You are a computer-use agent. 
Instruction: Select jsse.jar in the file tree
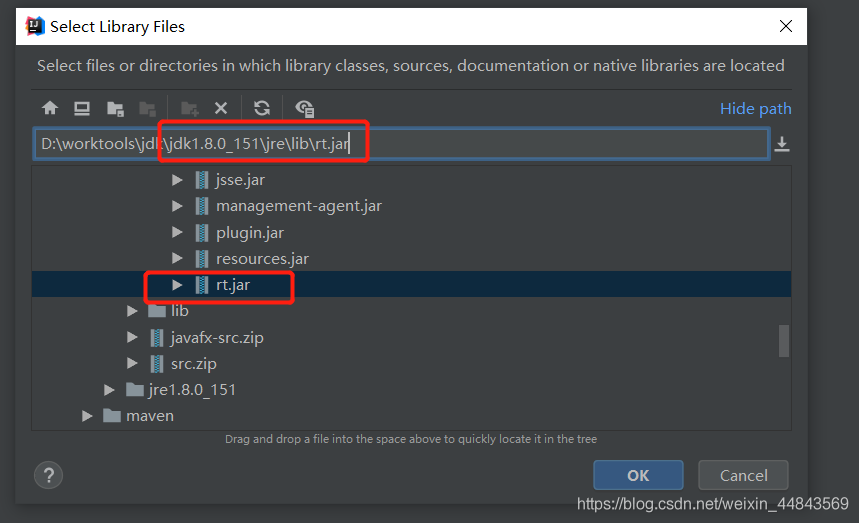tap(240, 180)
